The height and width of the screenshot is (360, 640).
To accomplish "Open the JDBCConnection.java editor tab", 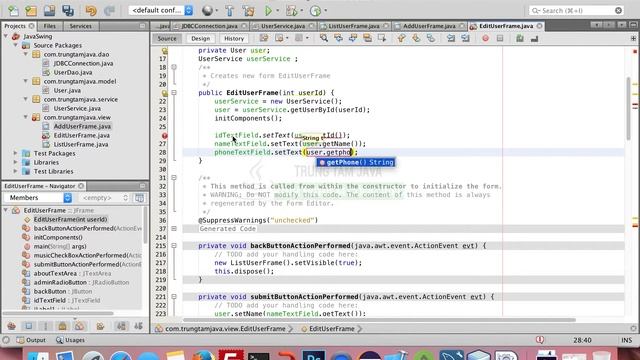I will click(209, 26).
